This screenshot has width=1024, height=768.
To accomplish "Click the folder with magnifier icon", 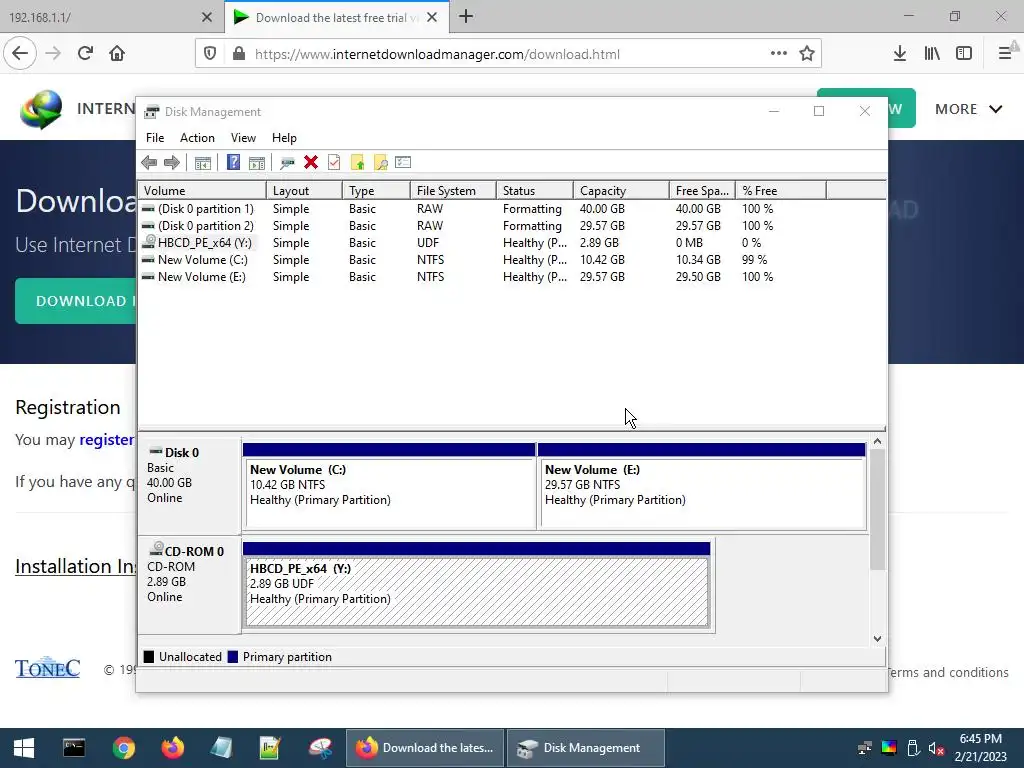I will (x=381, y=163).
